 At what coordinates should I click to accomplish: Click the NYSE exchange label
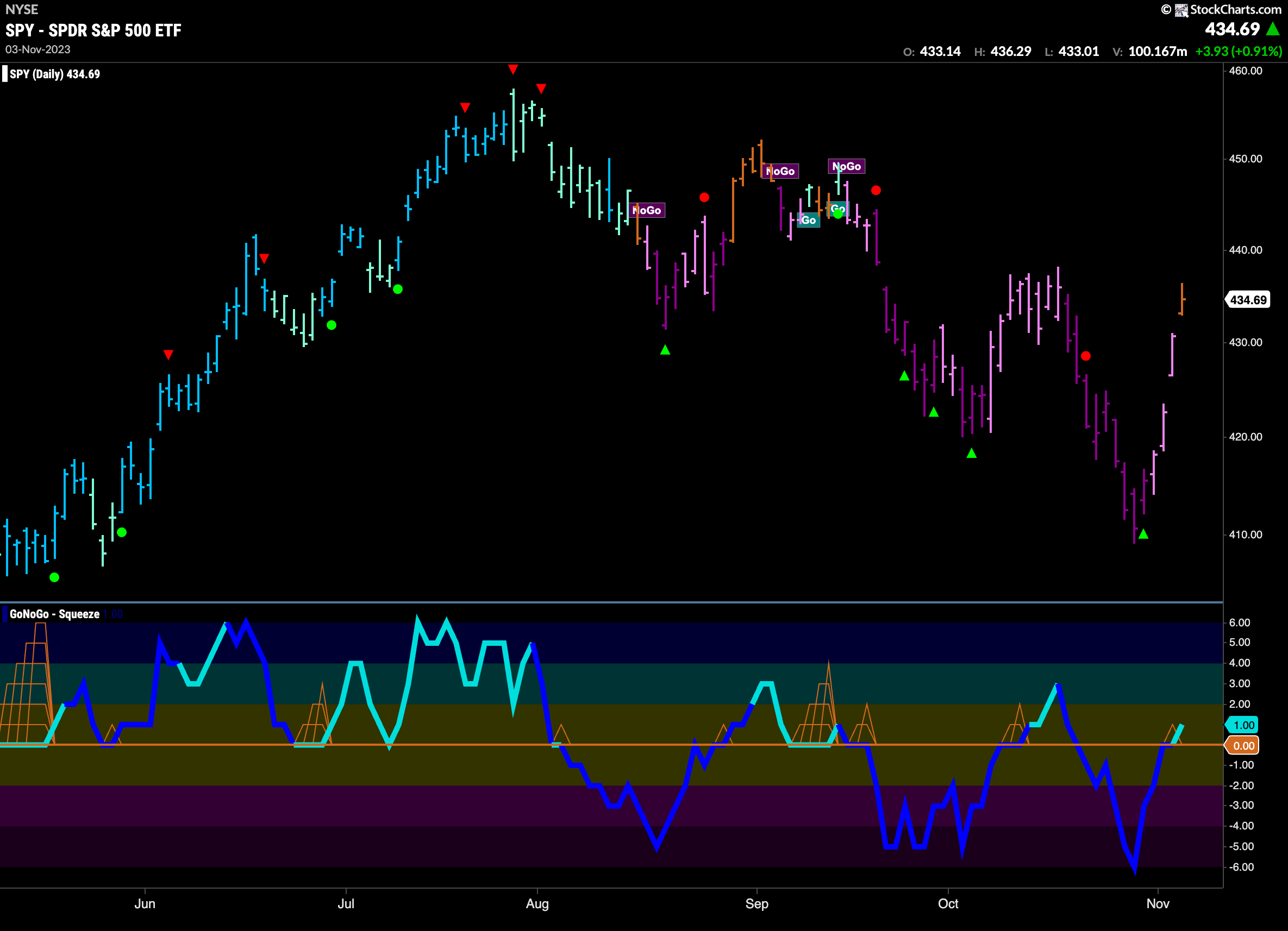(x=22, y=10)
